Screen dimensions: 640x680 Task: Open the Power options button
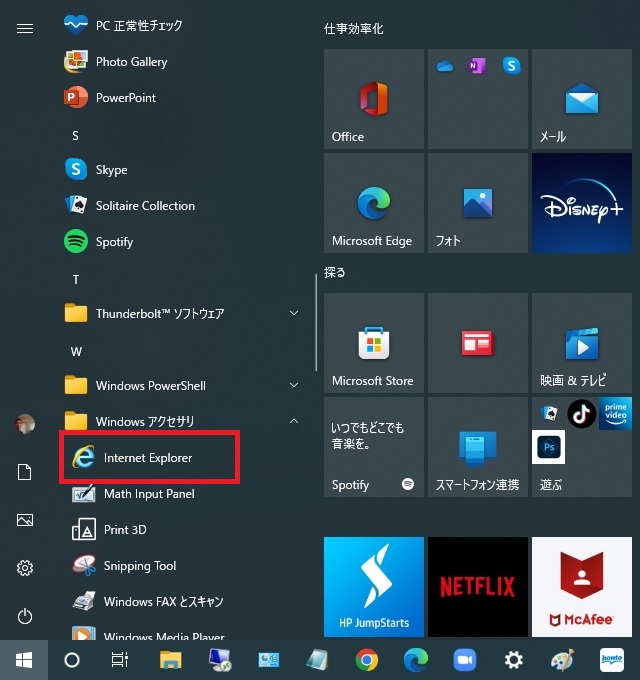(x=25, y=616)
